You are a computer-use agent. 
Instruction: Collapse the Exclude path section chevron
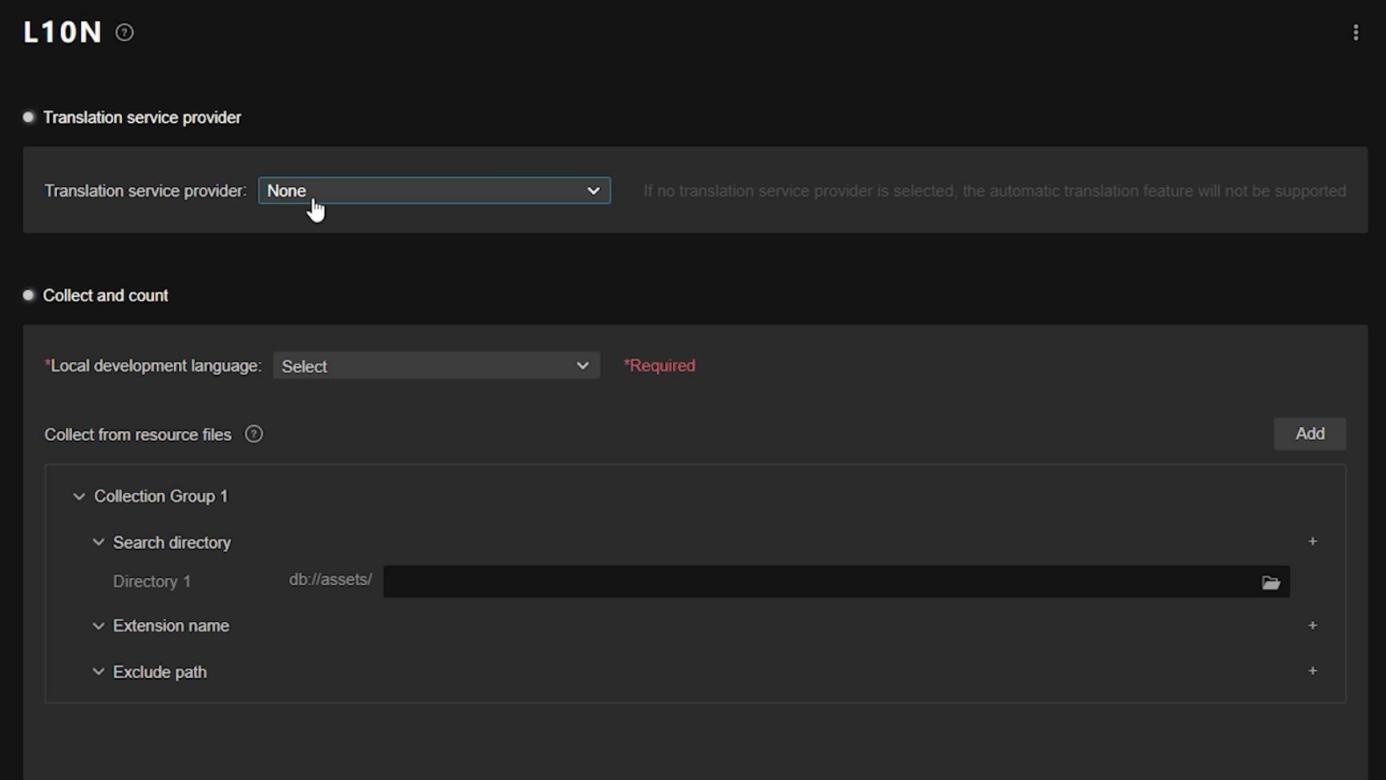(98, 672)
